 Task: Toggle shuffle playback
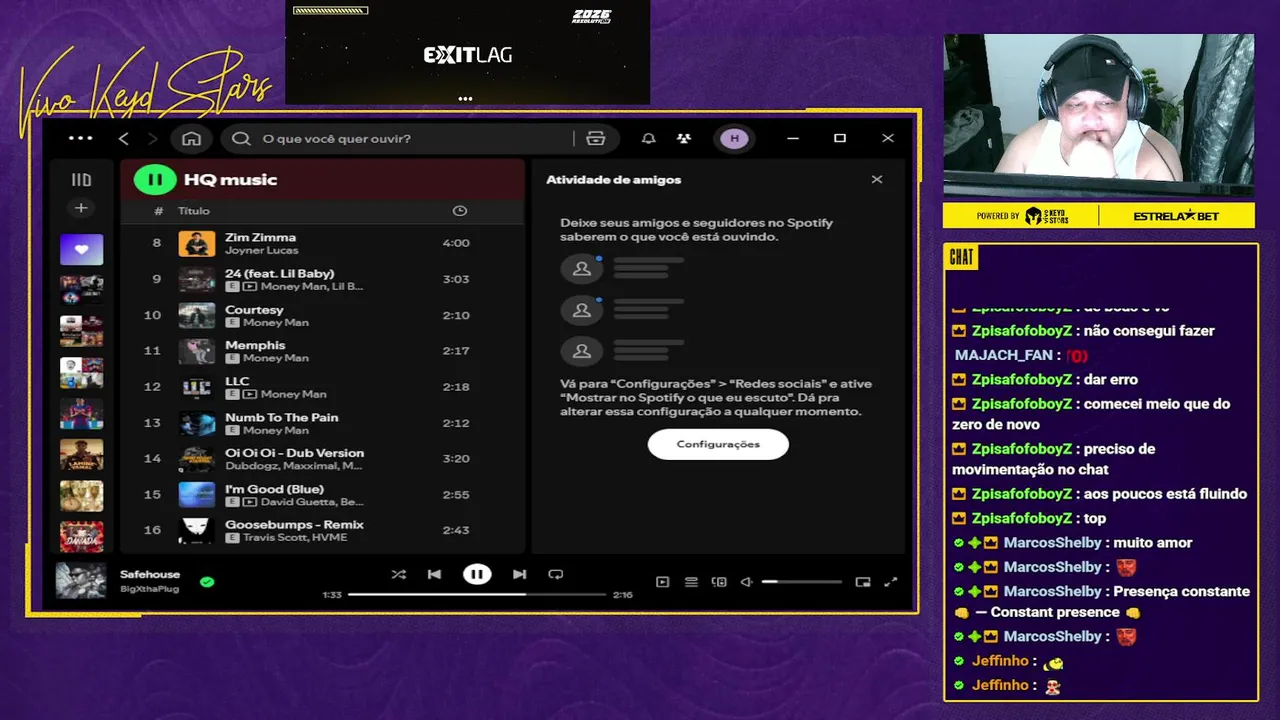pos(399,574)
